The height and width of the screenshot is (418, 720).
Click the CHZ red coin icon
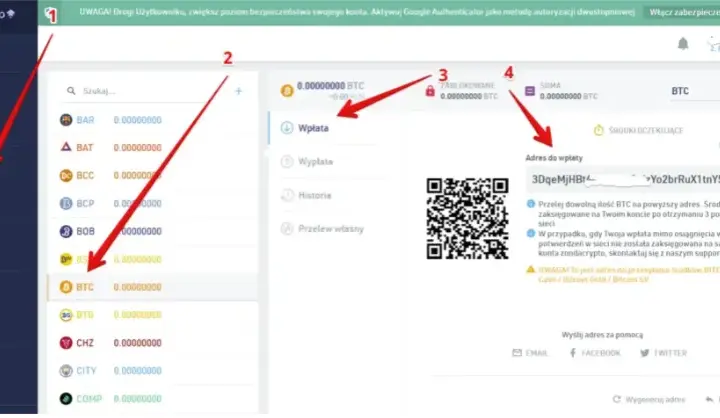(66, 343)
